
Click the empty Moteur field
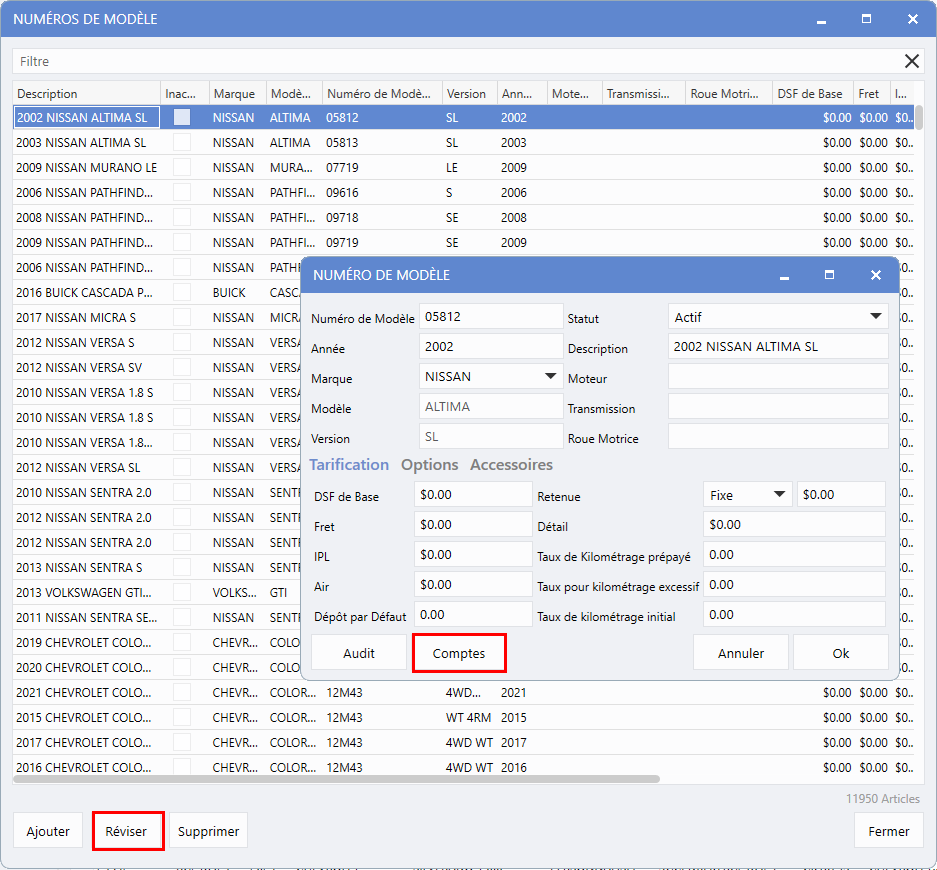(x=777, y=376)
